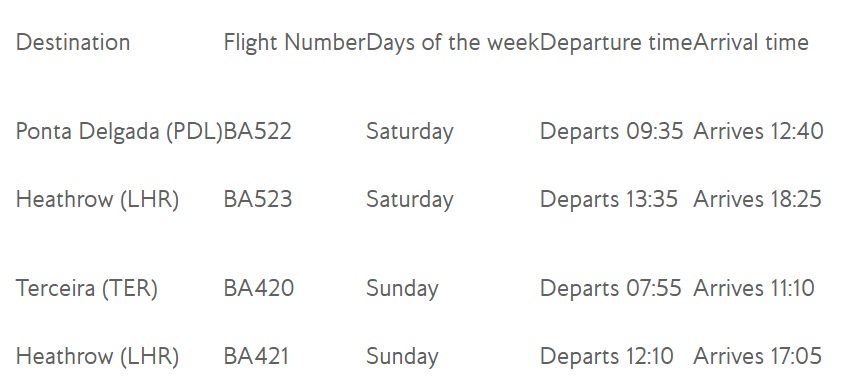
Task: Click Arrives 12:40 cell
Action: [758, 131]
